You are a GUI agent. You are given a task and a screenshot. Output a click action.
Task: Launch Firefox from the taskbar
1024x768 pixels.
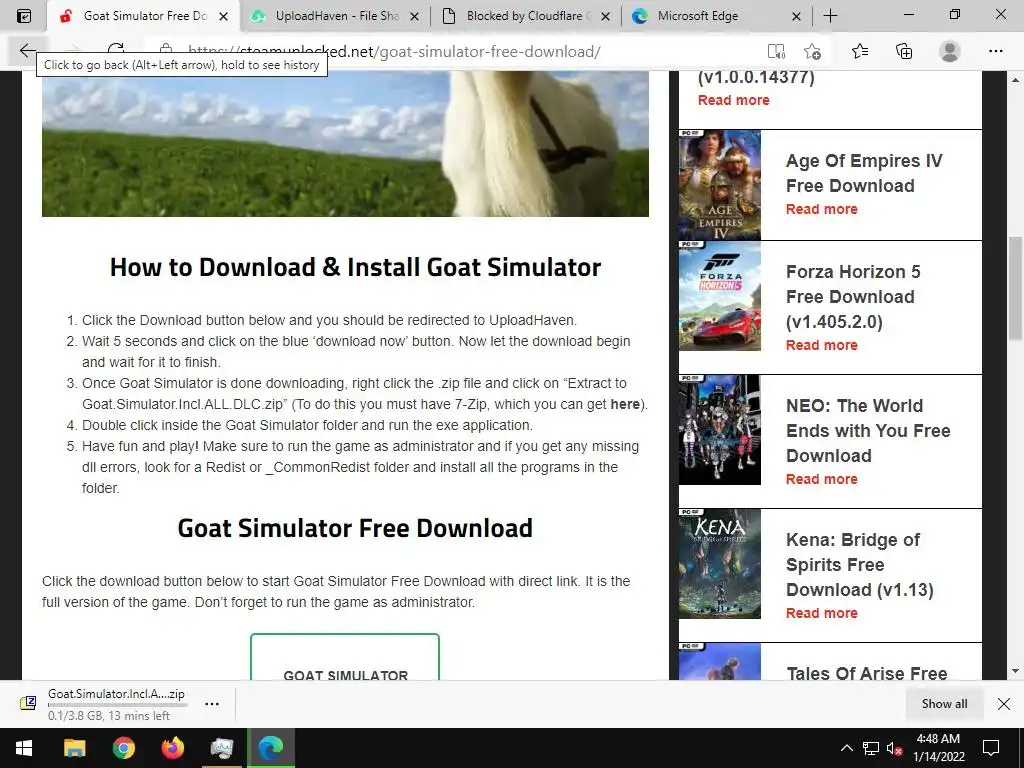(x=172, y=748)
